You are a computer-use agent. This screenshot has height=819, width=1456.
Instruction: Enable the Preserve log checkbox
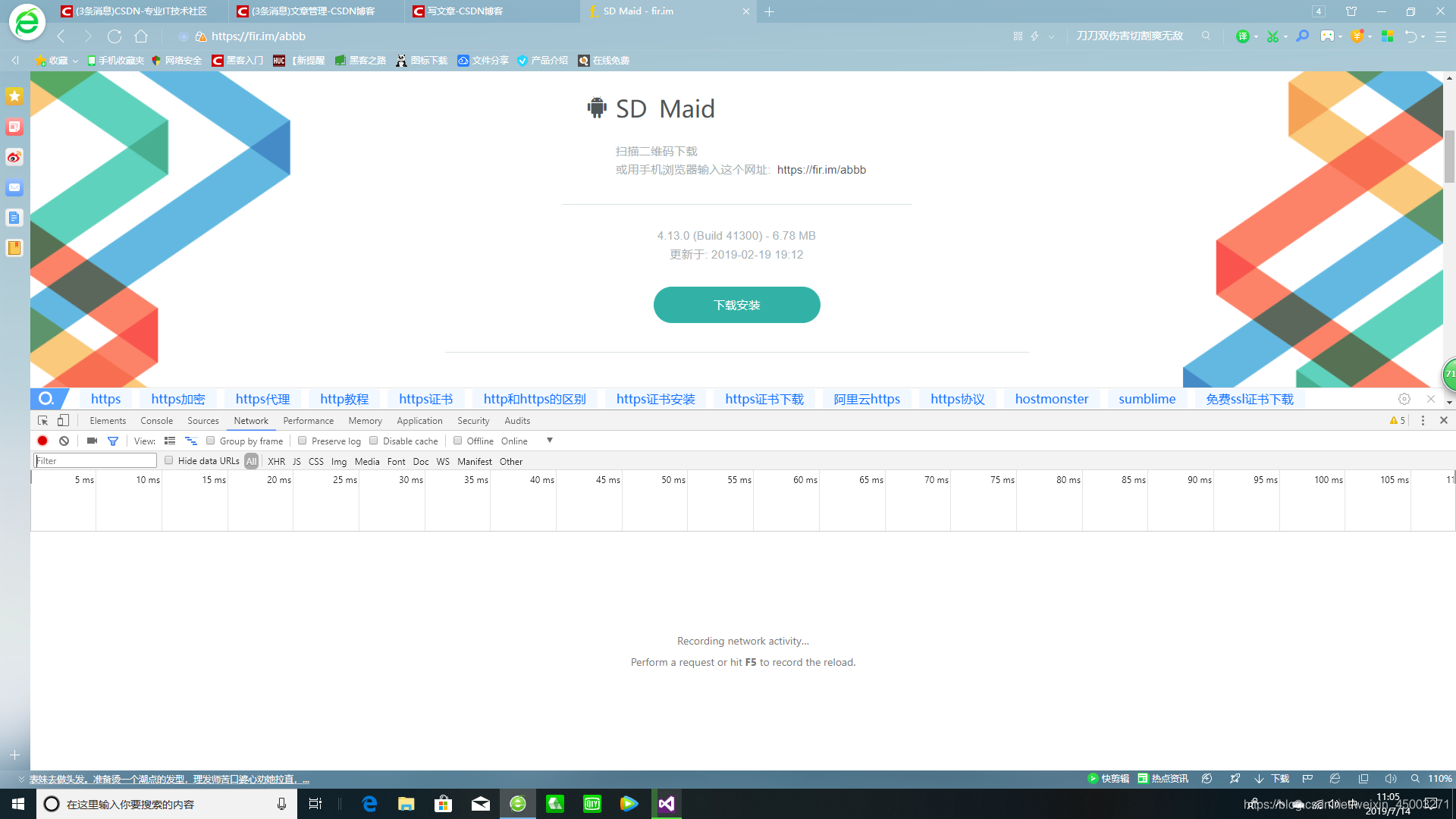coord(303,441)
